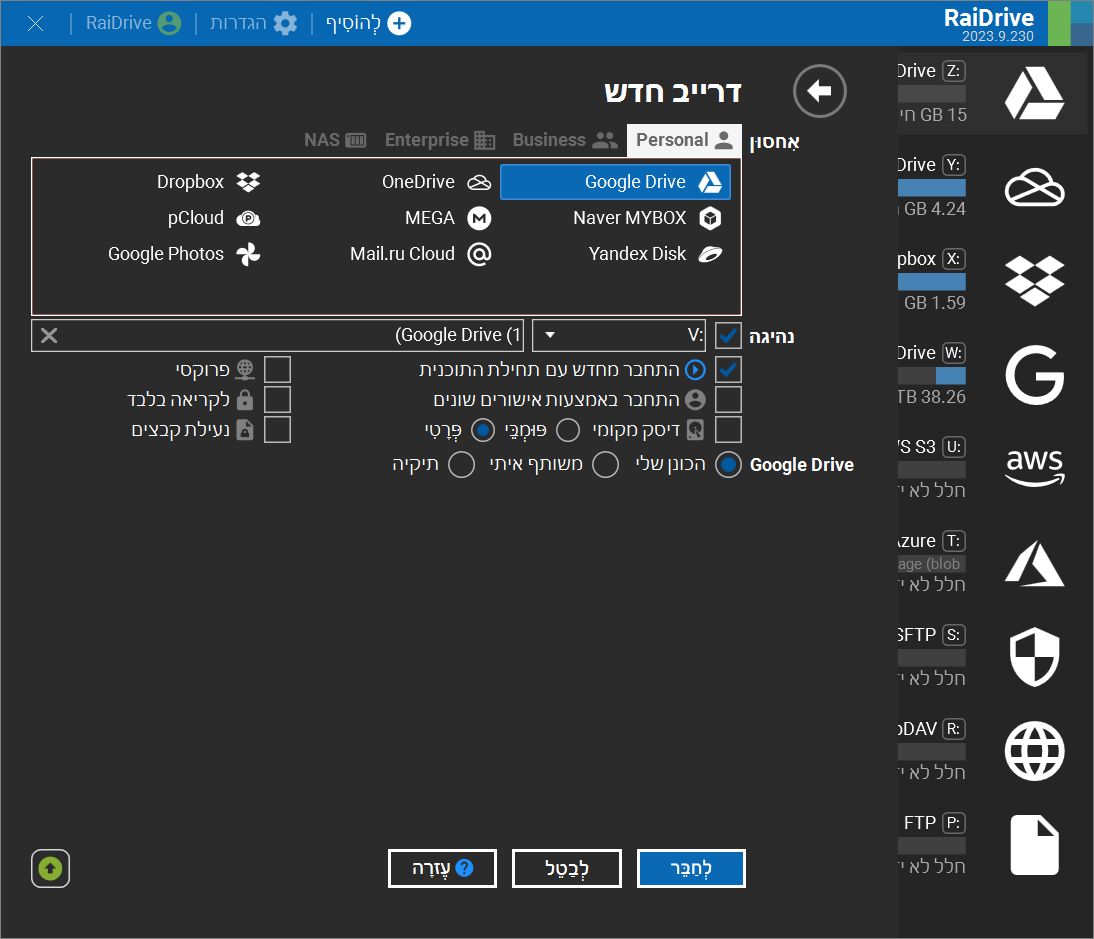Switch to the Business storage tab
This screenshot has width=1094, height=939.
click(564, 140)
